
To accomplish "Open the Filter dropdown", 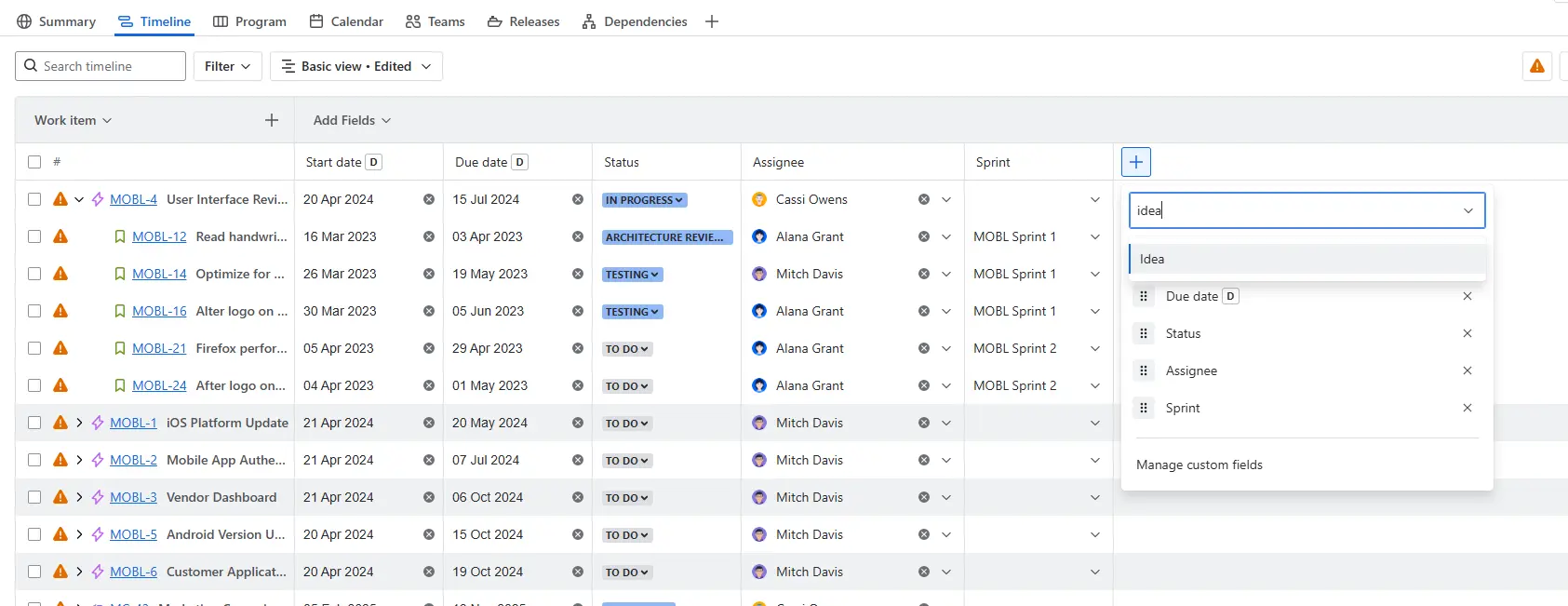I will point(228,66).
